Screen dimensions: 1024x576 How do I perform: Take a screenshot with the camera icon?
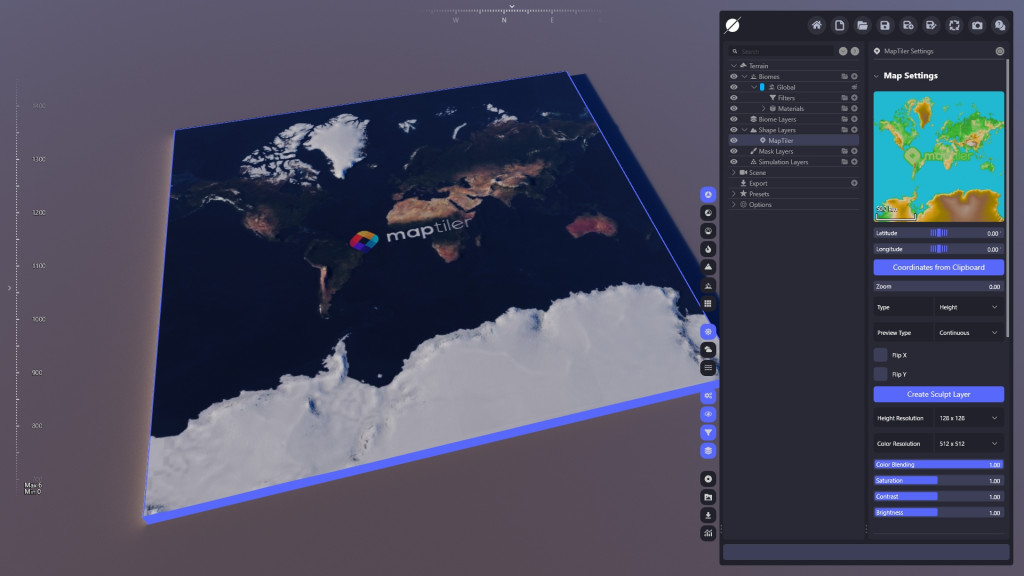(977, 25)
